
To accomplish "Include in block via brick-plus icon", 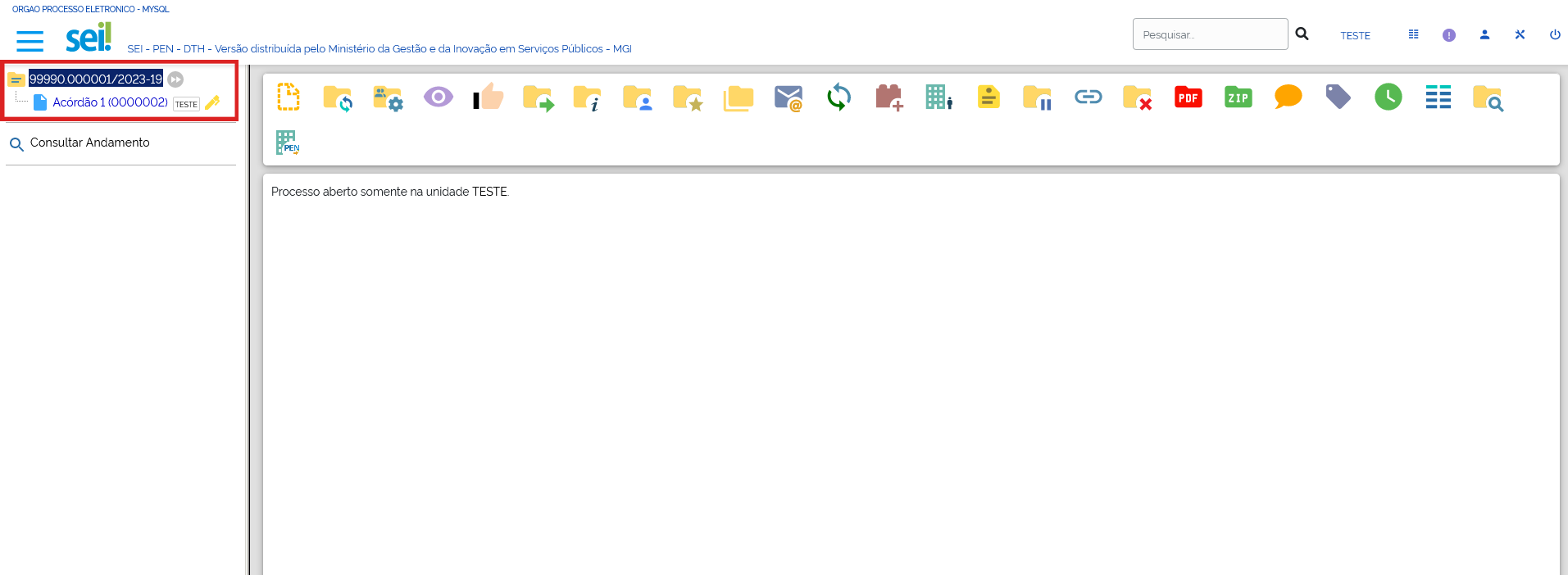I will click(x=889, y=98).
